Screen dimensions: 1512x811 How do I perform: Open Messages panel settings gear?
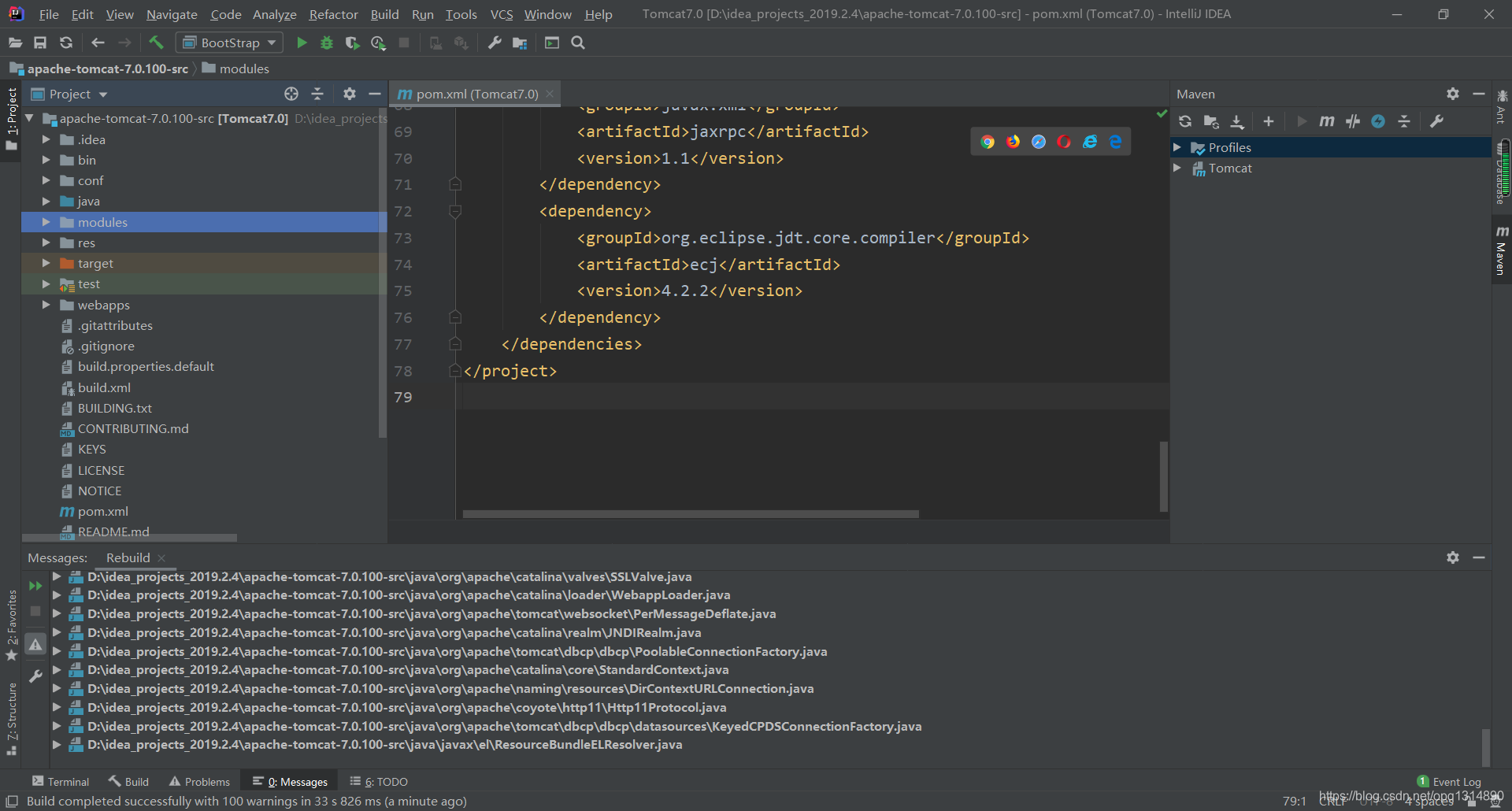1453,557
